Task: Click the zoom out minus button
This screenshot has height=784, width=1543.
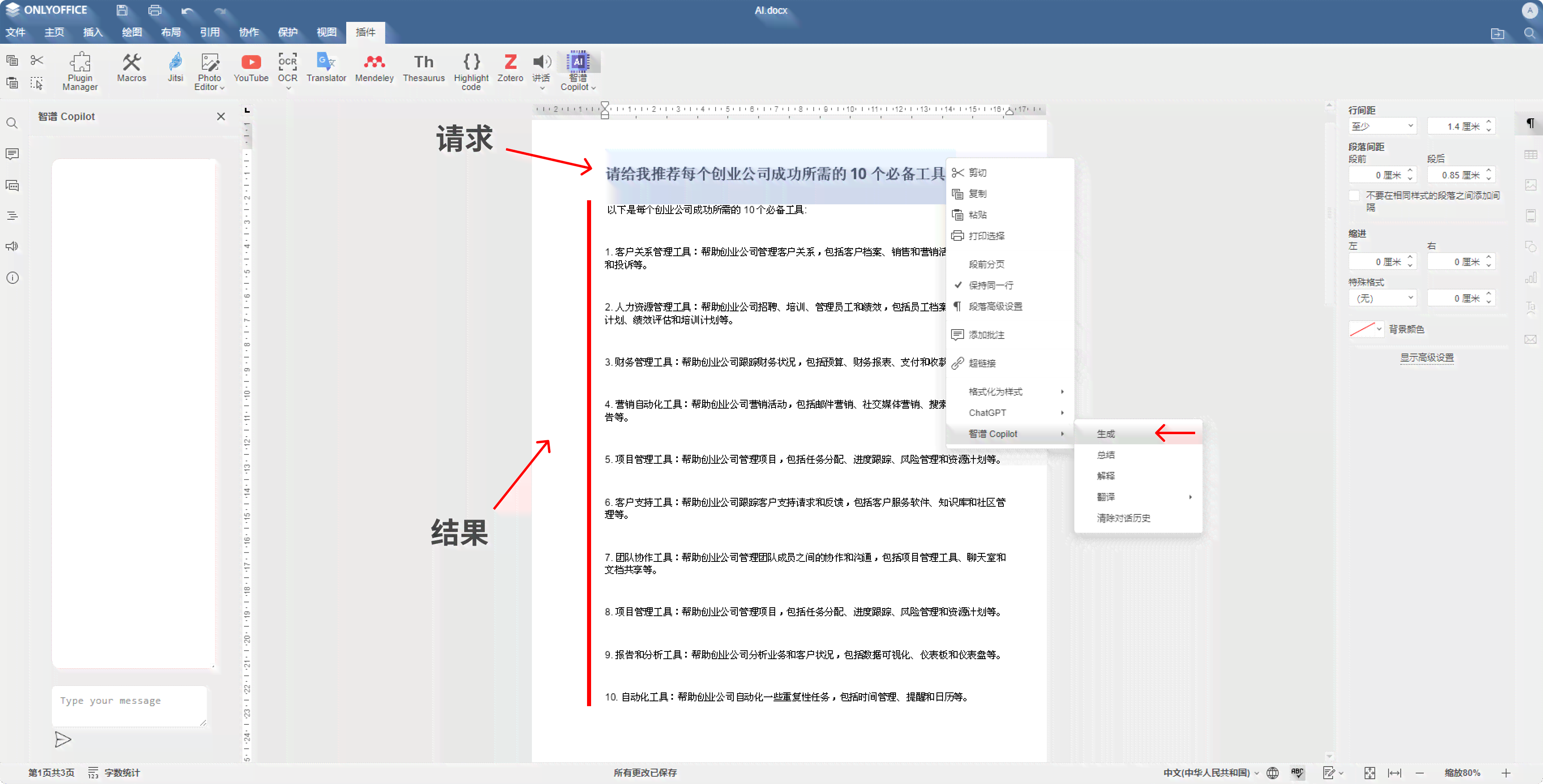Action: click(1420, 773)
